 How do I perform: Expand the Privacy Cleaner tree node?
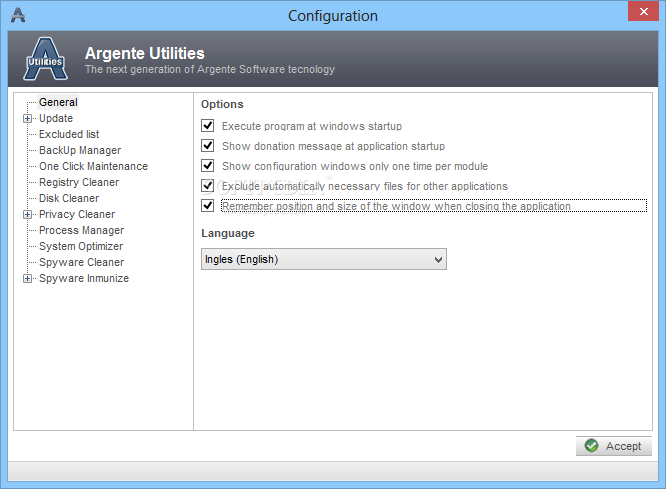[28, 215]
